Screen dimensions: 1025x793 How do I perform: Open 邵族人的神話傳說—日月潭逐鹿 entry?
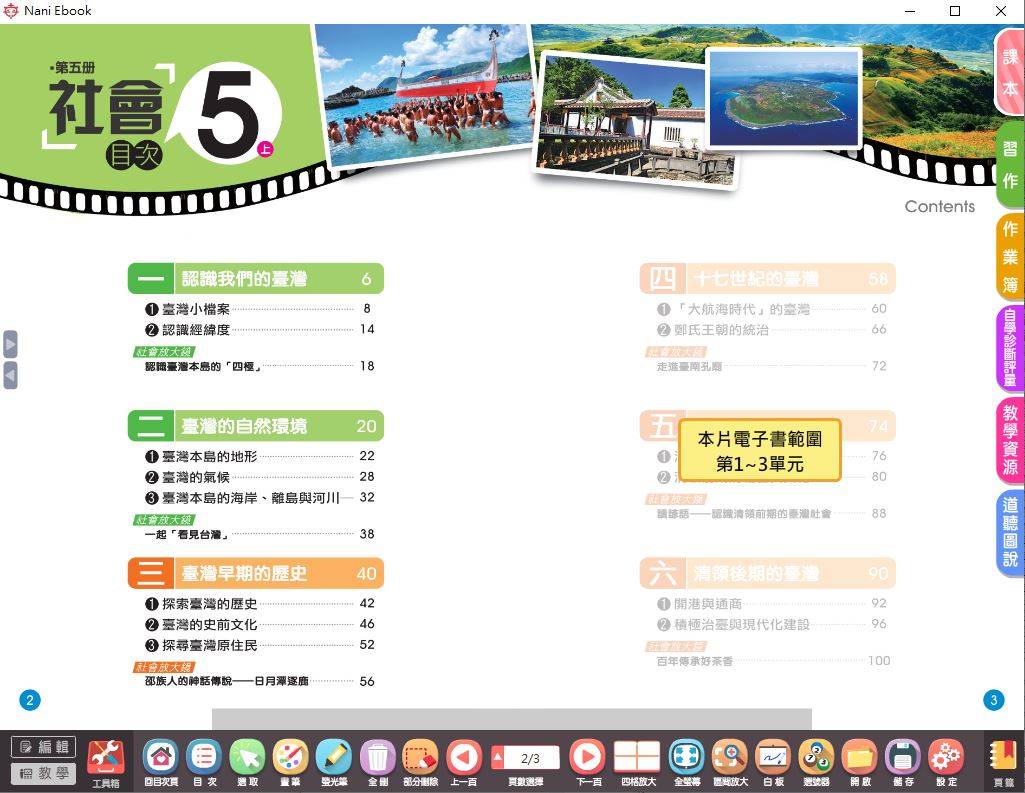click(x=259, y=681)
